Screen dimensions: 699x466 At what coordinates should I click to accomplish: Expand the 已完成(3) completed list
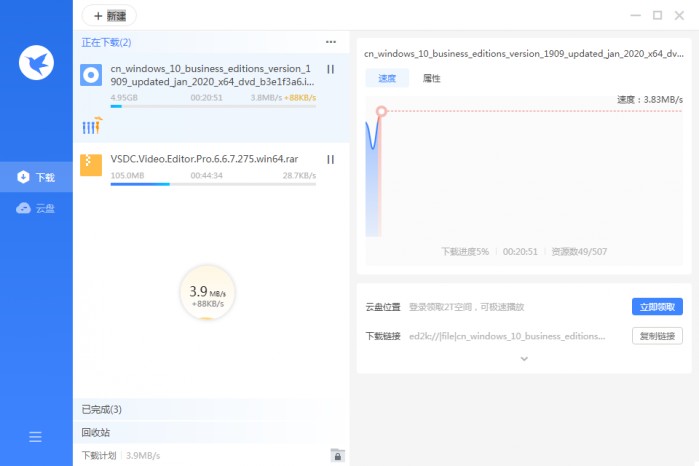click(x=211, y=409)
